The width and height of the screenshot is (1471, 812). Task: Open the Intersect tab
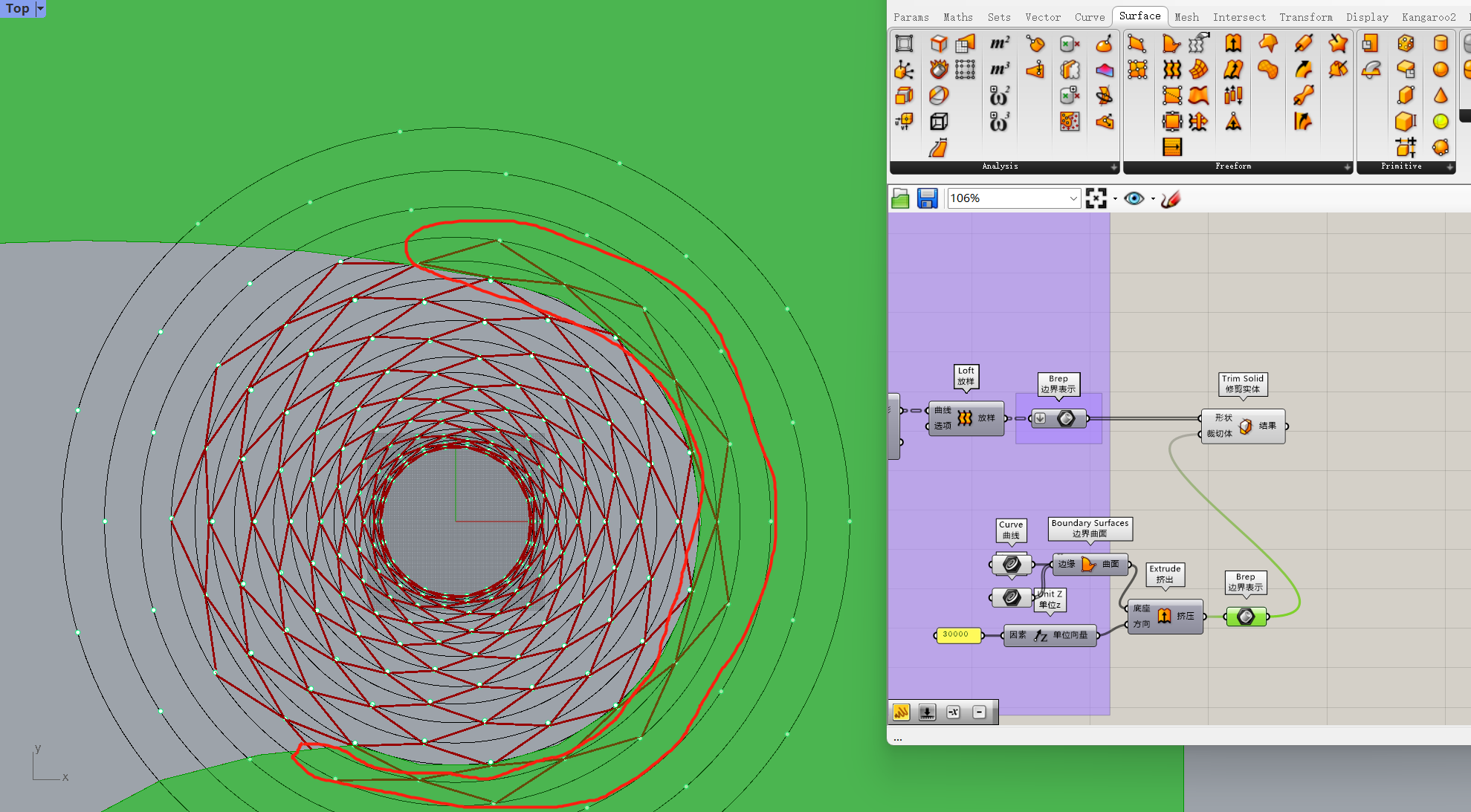[x=1239, y=17]
